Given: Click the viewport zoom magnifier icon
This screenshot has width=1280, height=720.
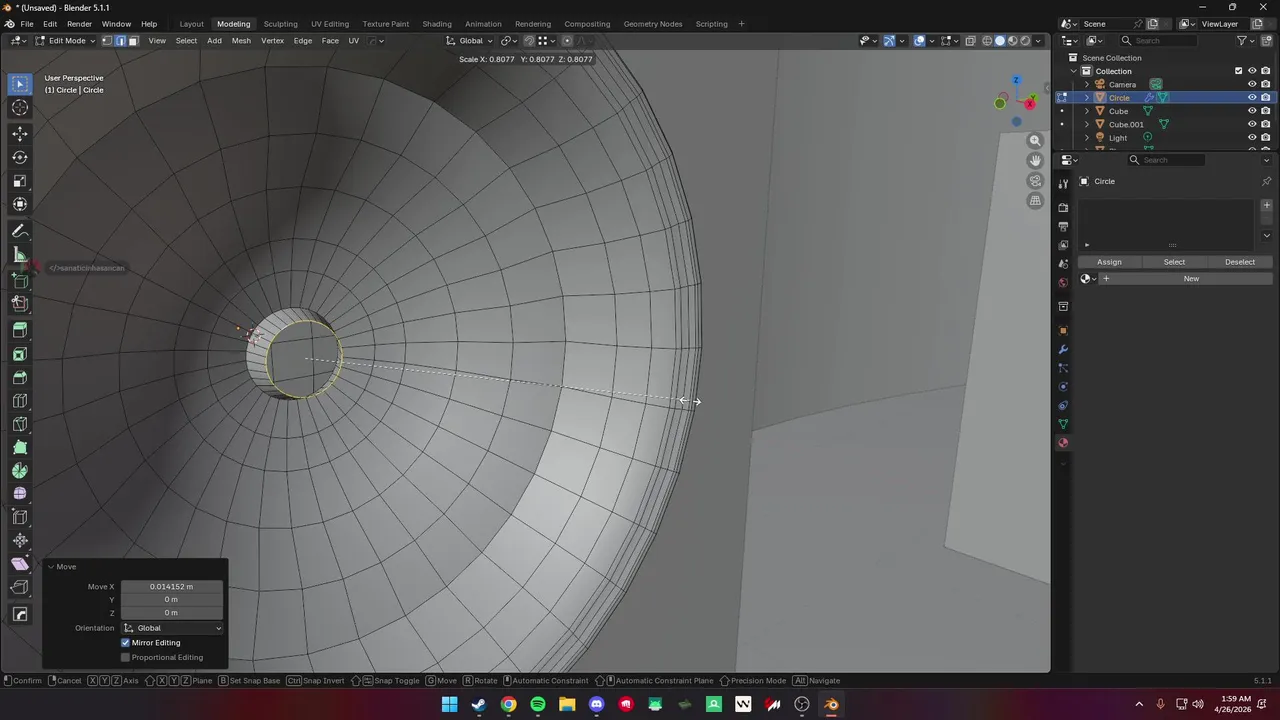Looking at the screenshot, I should click(1035, 141).
